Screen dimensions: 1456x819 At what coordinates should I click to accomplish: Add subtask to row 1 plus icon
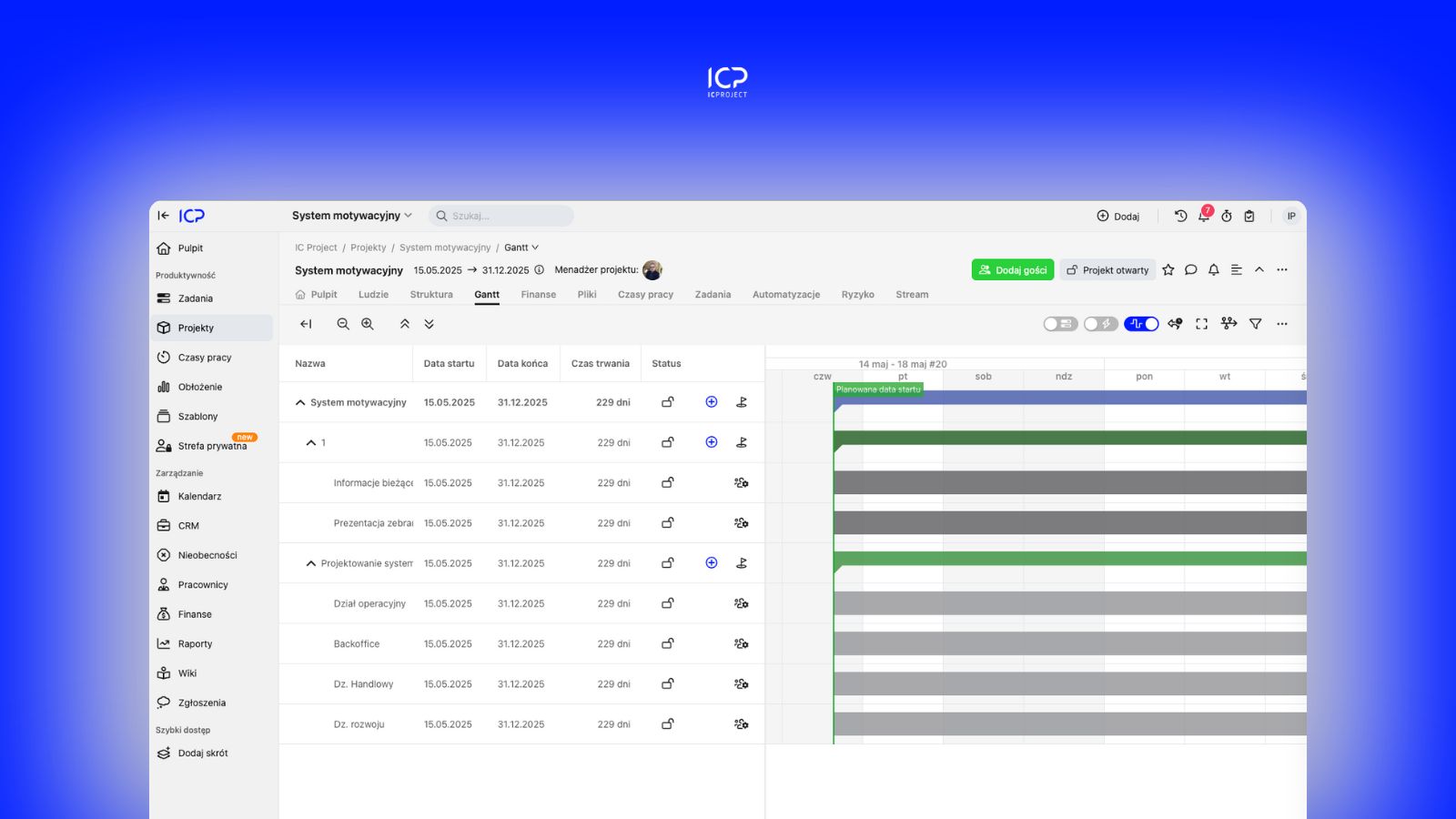pos(712,442)
